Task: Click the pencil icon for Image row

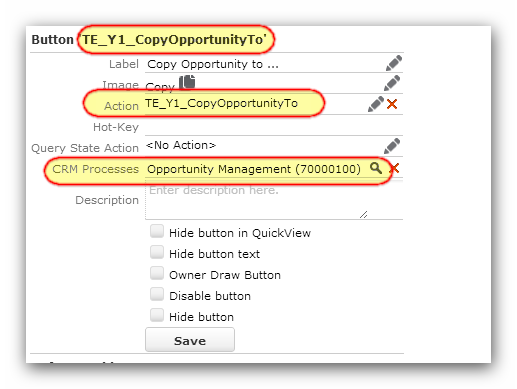Action: pos(392,83)
